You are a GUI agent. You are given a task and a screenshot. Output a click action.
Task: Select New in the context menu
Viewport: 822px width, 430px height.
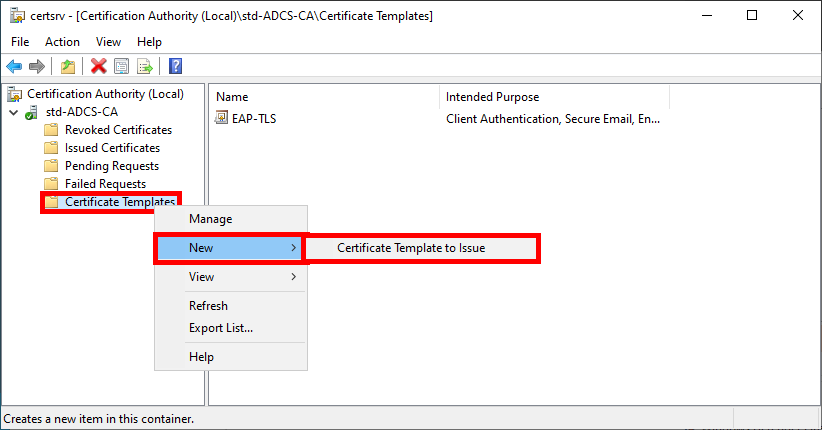(x=231, y=248)
